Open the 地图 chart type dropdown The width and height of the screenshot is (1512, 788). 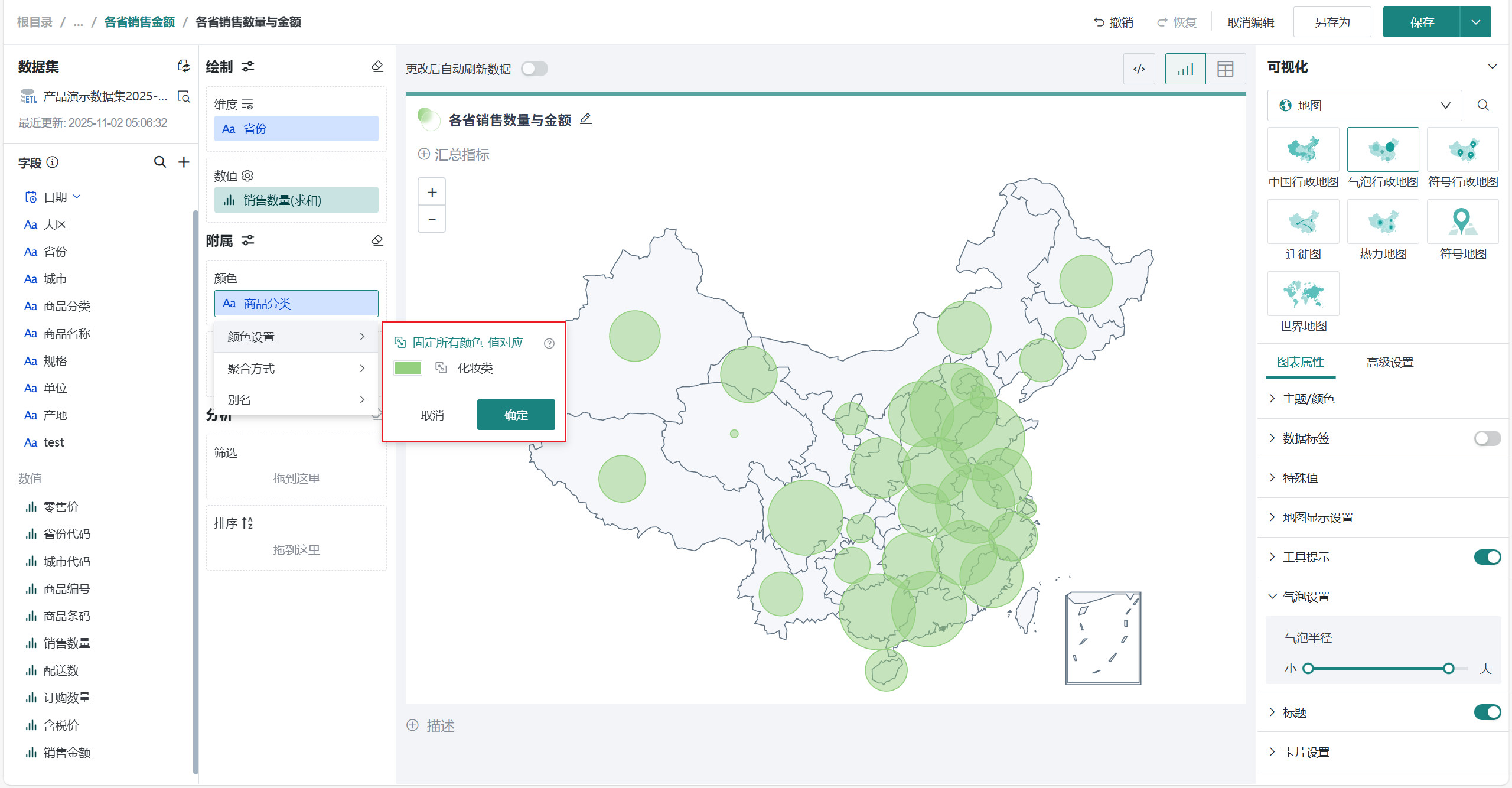click(1364, 106)
